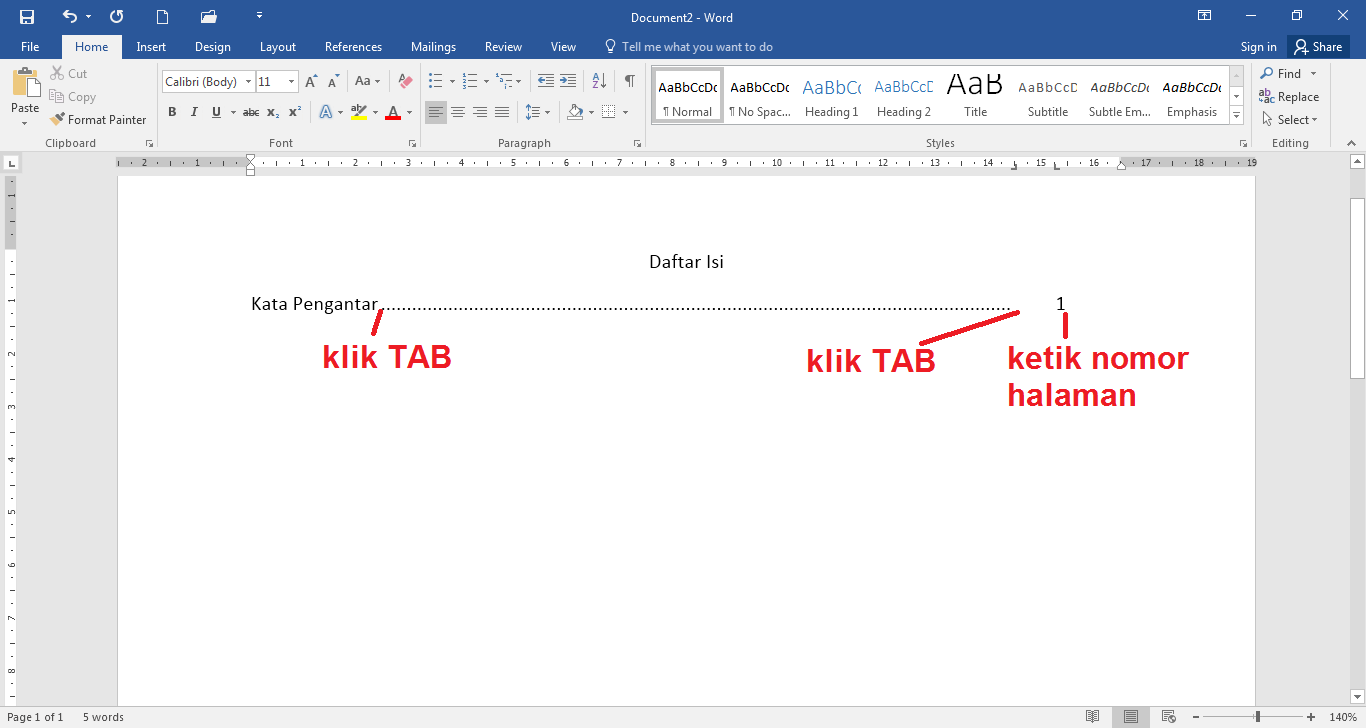1366x728 pixels.
Task: Open the borders dropdown arrow
Action: [x=625, y=112]
